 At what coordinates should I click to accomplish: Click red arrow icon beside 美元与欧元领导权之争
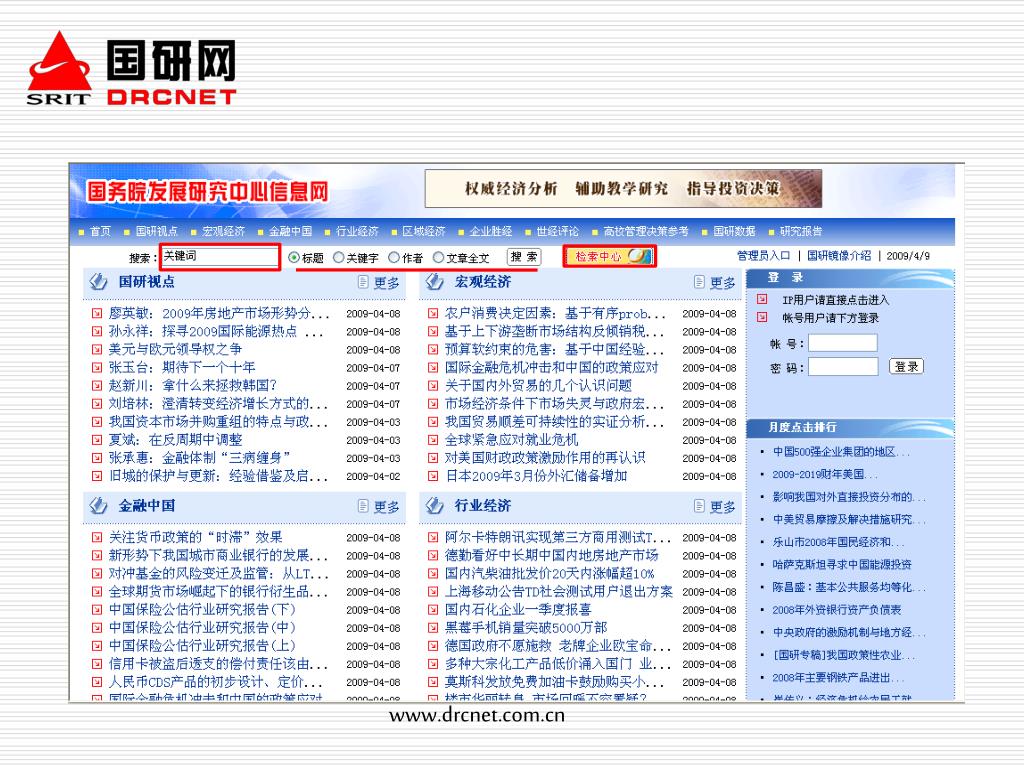click(97, 349)
